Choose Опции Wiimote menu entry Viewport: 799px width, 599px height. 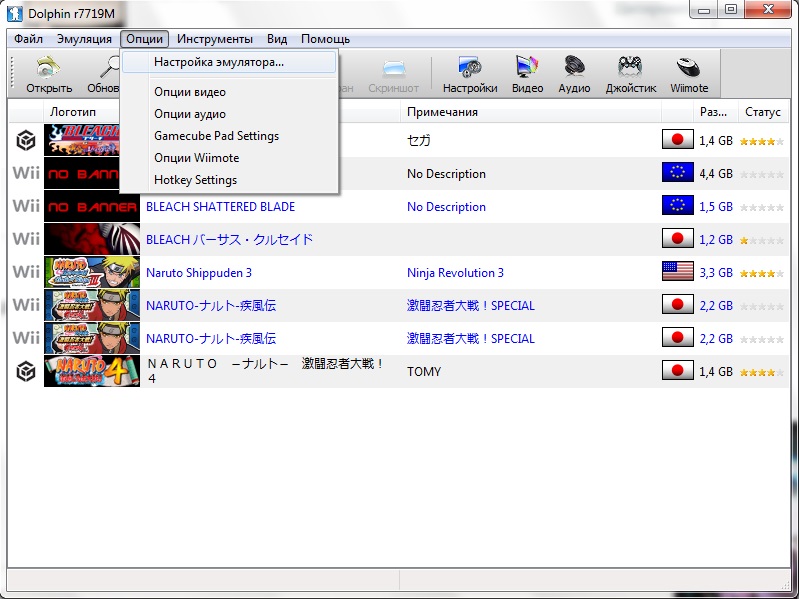(229, 158)
